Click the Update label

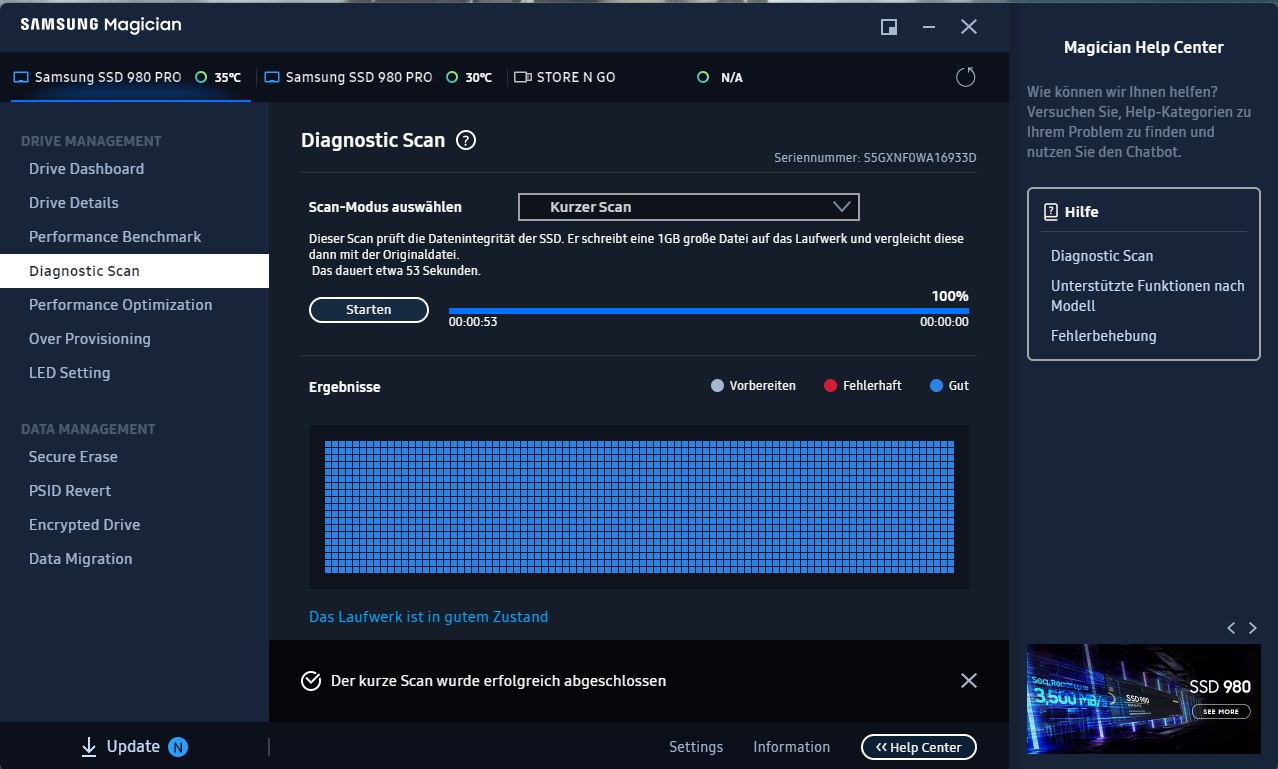[133, 746]
